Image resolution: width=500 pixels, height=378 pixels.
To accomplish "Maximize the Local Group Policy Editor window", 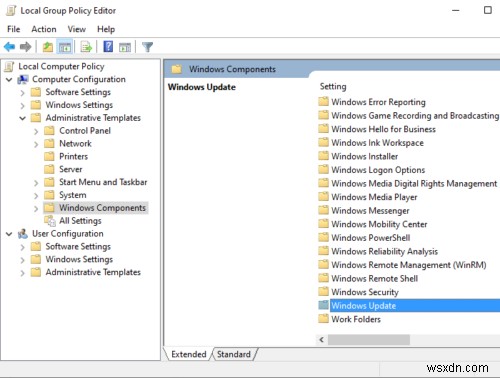I will pos(488,10).
